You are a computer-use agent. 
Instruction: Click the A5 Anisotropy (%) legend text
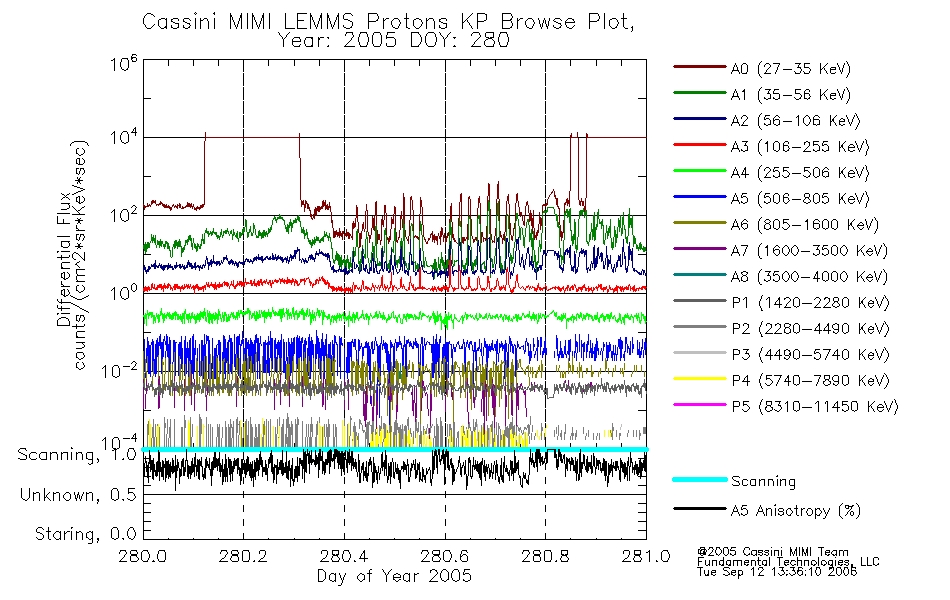pos(796,511)
